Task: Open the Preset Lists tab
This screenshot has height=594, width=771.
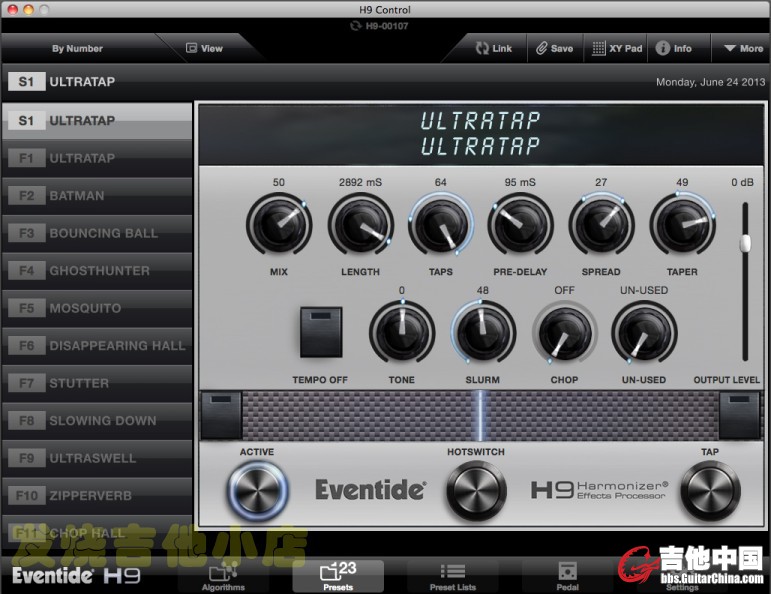Action: (x=452, y=577)
